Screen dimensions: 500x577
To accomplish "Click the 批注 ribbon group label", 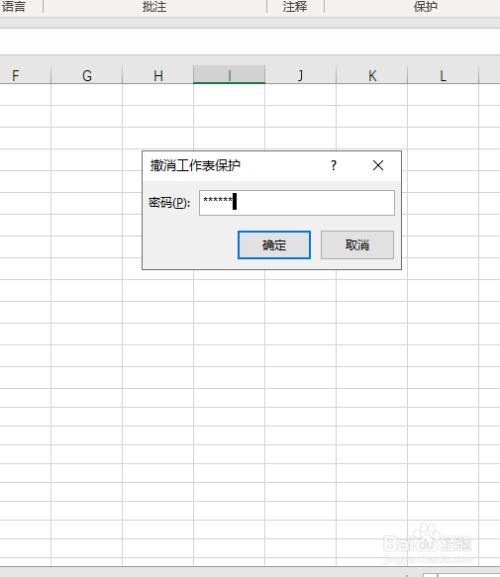I will tap(154, 7).
